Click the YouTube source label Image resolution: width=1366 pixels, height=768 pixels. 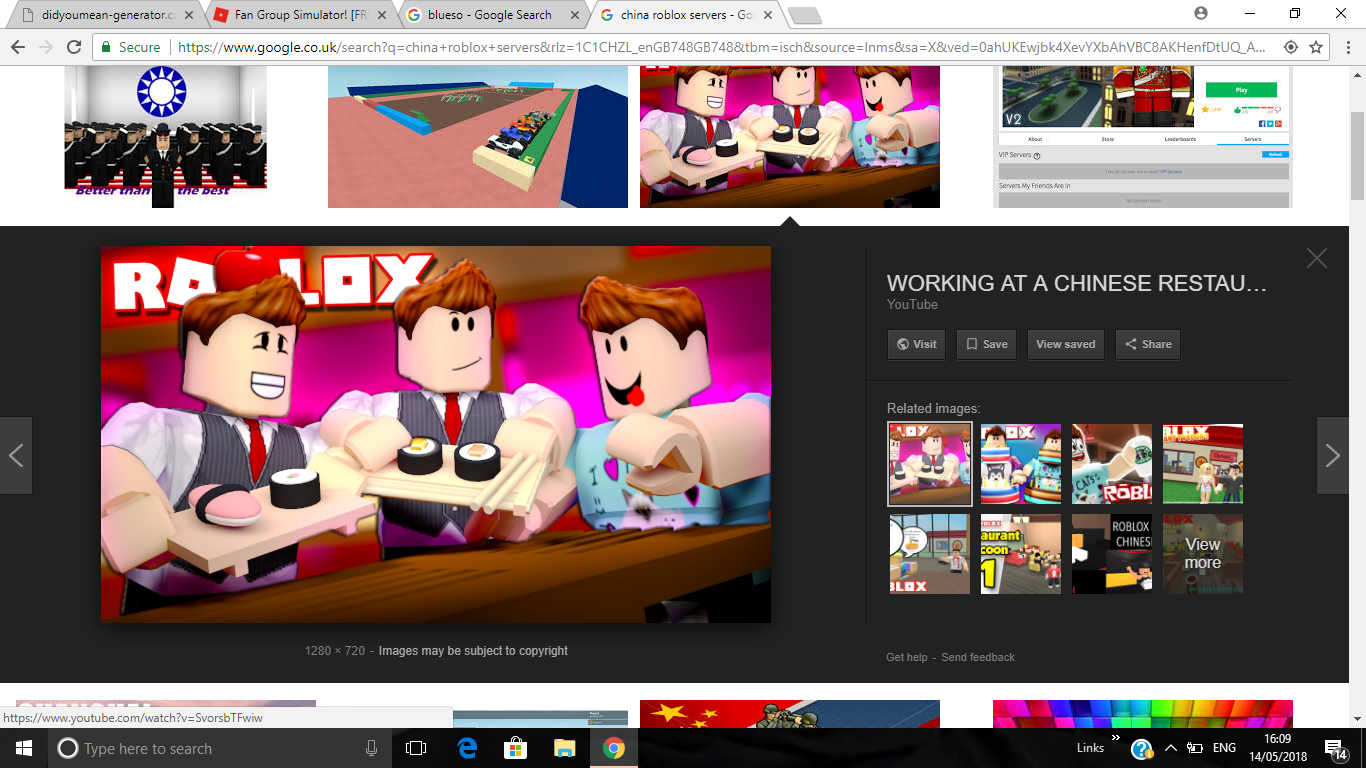[912, 304]
